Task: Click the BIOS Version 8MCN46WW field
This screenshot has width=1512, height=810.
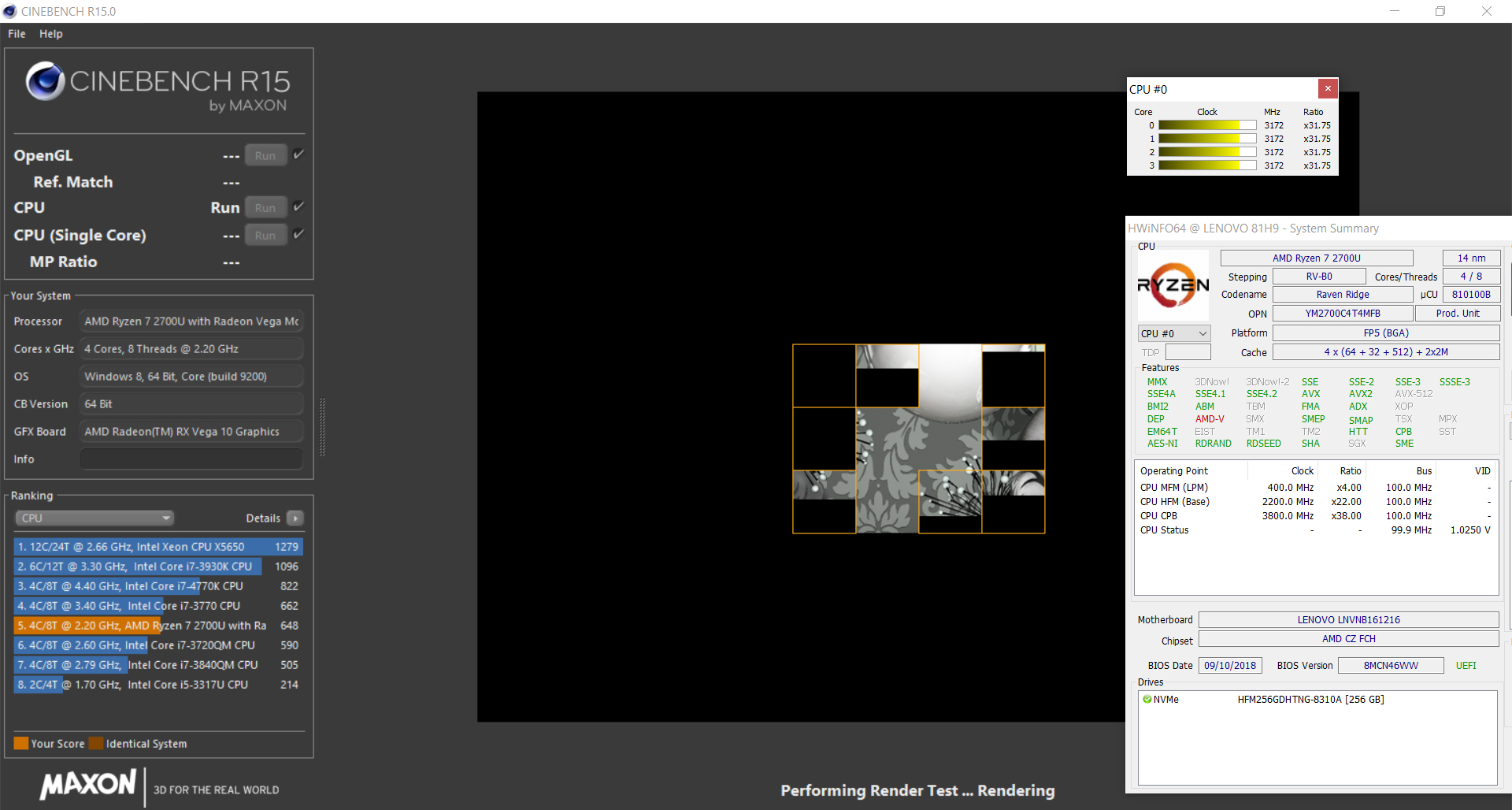Action: 1391,665
